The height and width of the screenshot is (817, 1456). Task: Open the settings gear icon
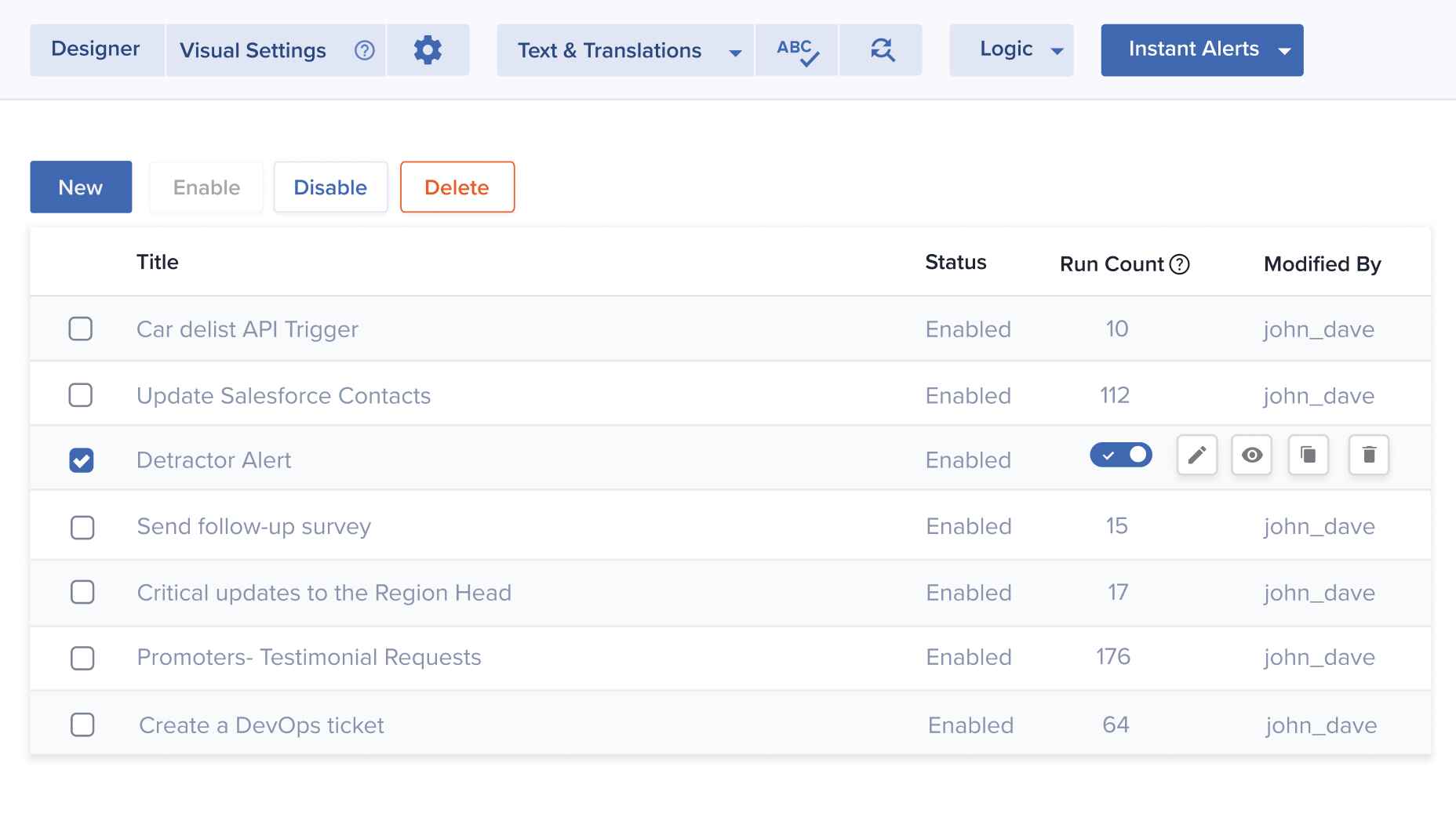pyautogui.click(x=428, y=50)
